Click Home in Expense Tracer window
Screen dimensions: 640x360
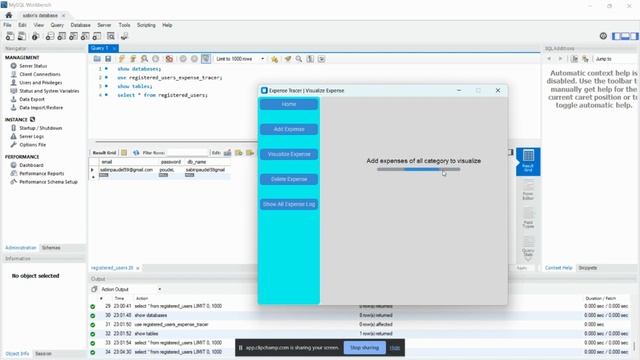click(289, 104)
